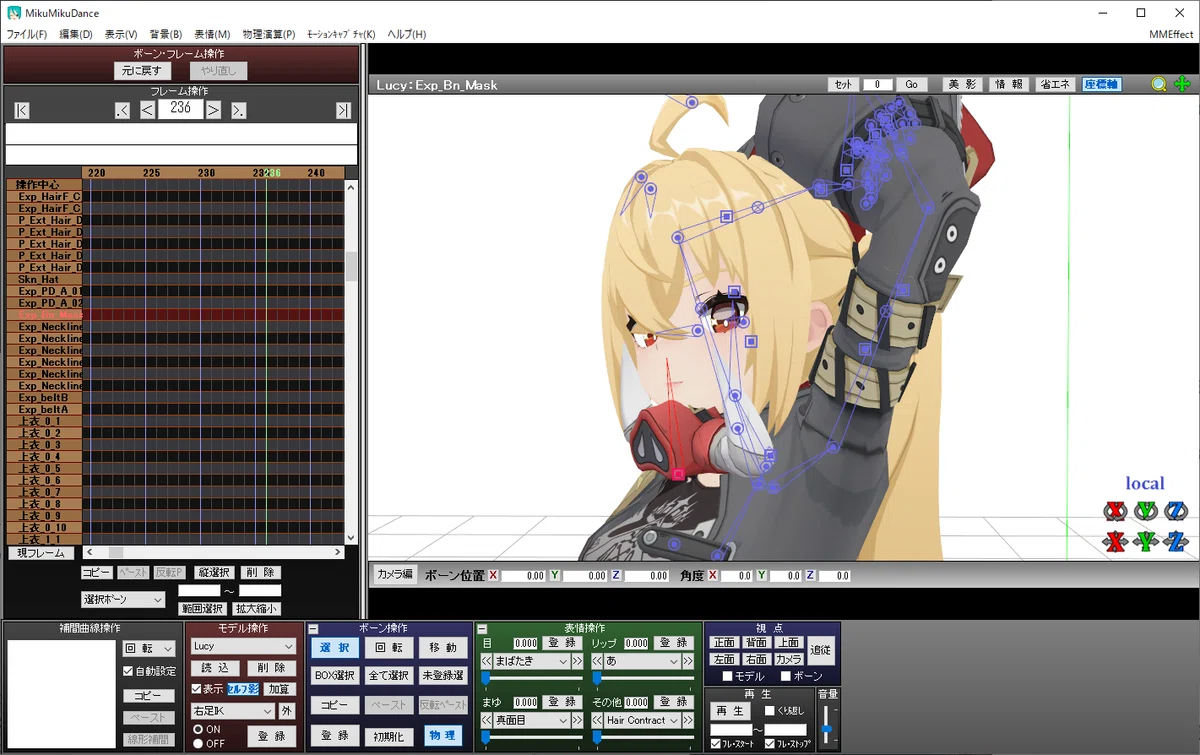This screenshot has height=755, width=1200.
Task: Click next lip morph >> arrow
Action: 688,662
